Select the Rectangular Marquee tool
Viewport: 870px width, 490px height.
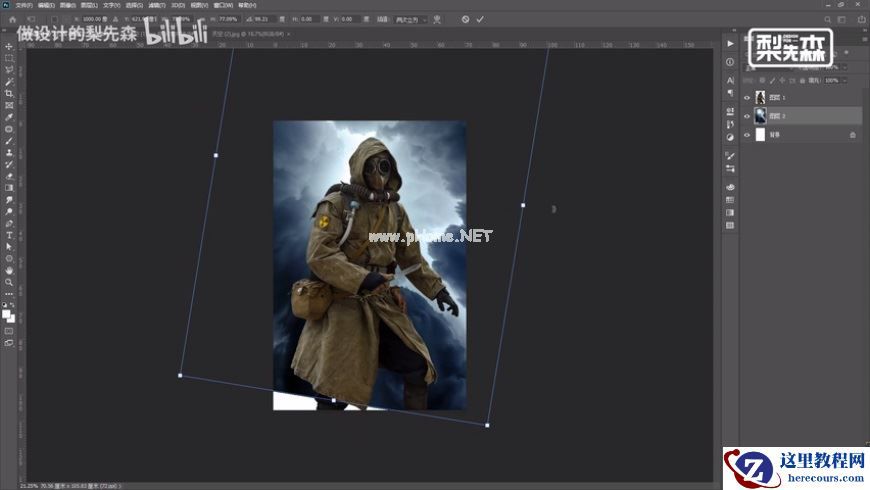tap(9, 58)
